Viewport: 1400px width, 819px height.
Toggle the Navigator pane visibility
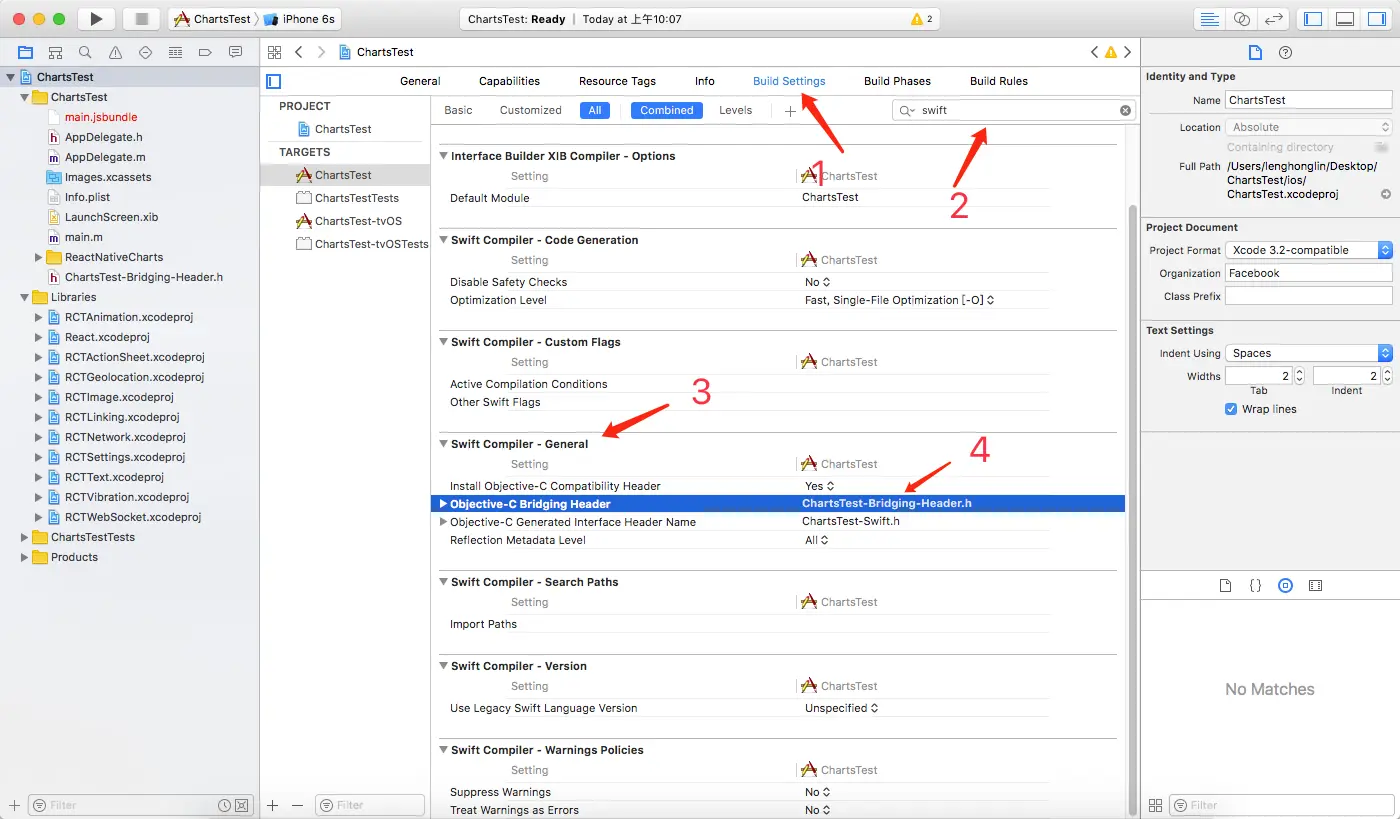(x=1314, y=19)
